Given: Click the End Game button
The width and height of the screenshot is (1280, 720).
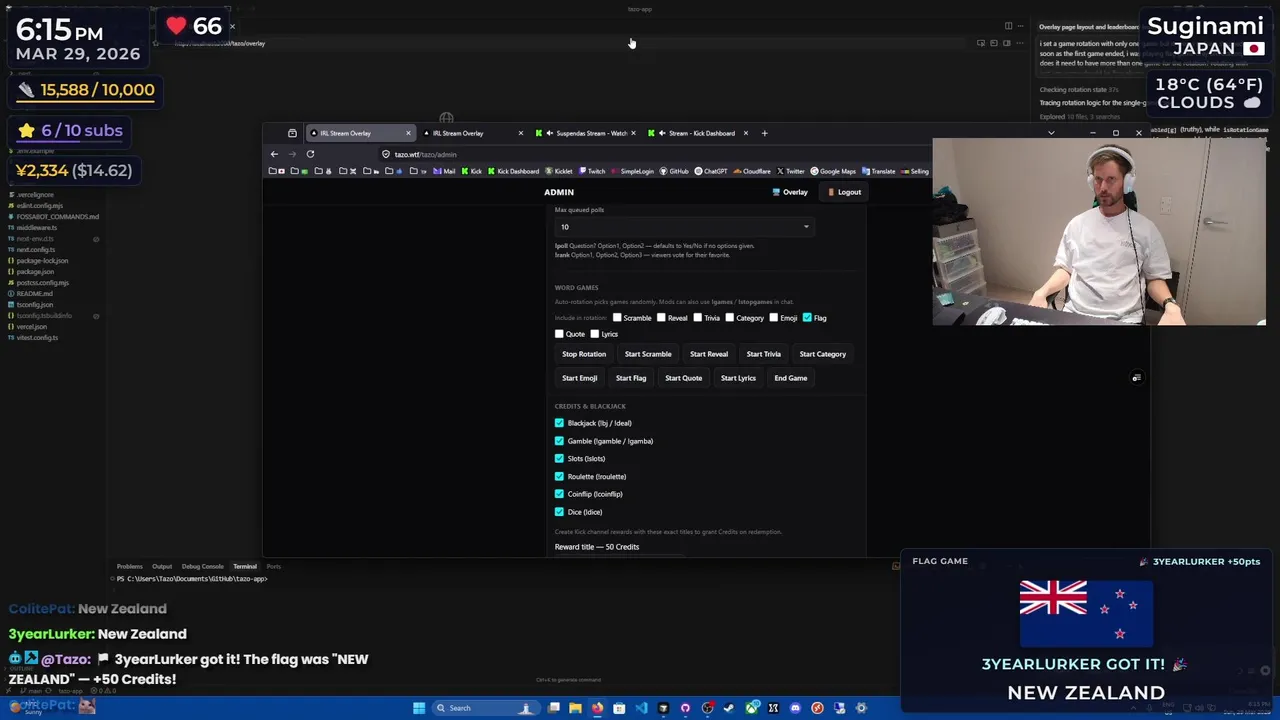Looking at the screenshot, I should pos(790,378).
